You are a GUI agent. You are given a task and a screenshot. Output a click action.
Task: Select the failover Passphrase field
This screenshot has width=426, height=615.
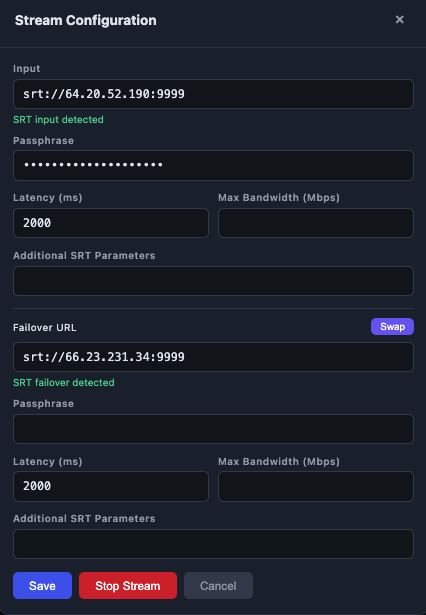point(213,429)
